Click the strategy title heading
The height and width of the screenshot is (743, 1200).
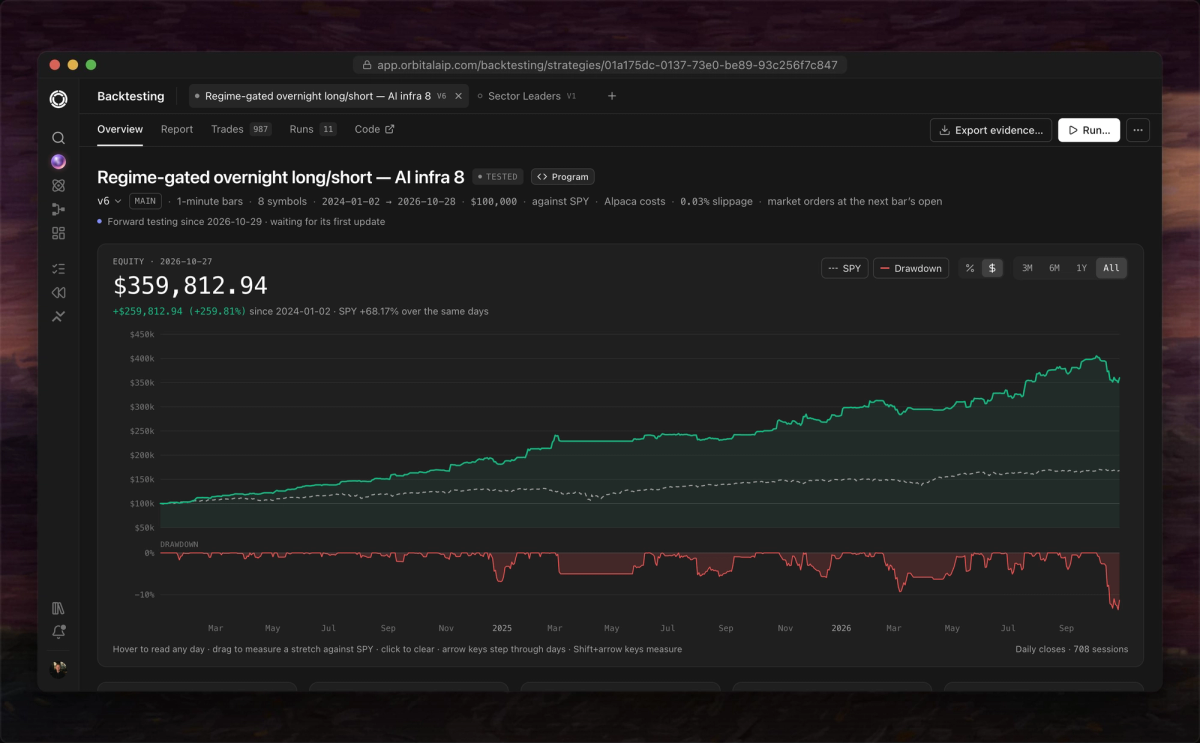coord(281,177)
